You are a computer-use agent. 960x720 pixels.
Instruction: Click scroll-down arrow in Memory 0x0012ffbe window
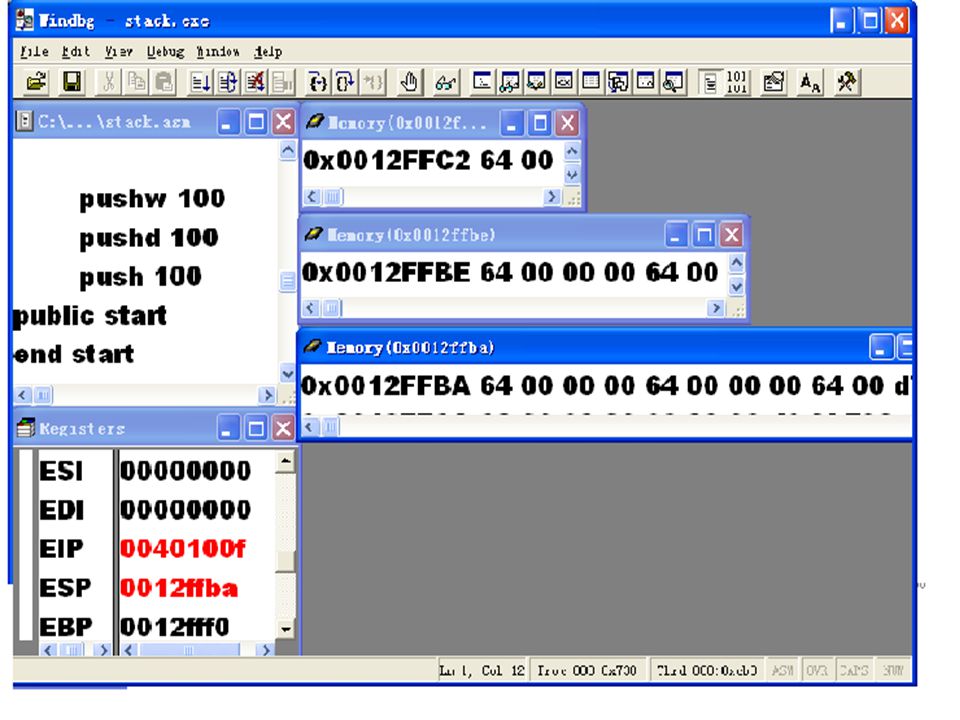737,286
